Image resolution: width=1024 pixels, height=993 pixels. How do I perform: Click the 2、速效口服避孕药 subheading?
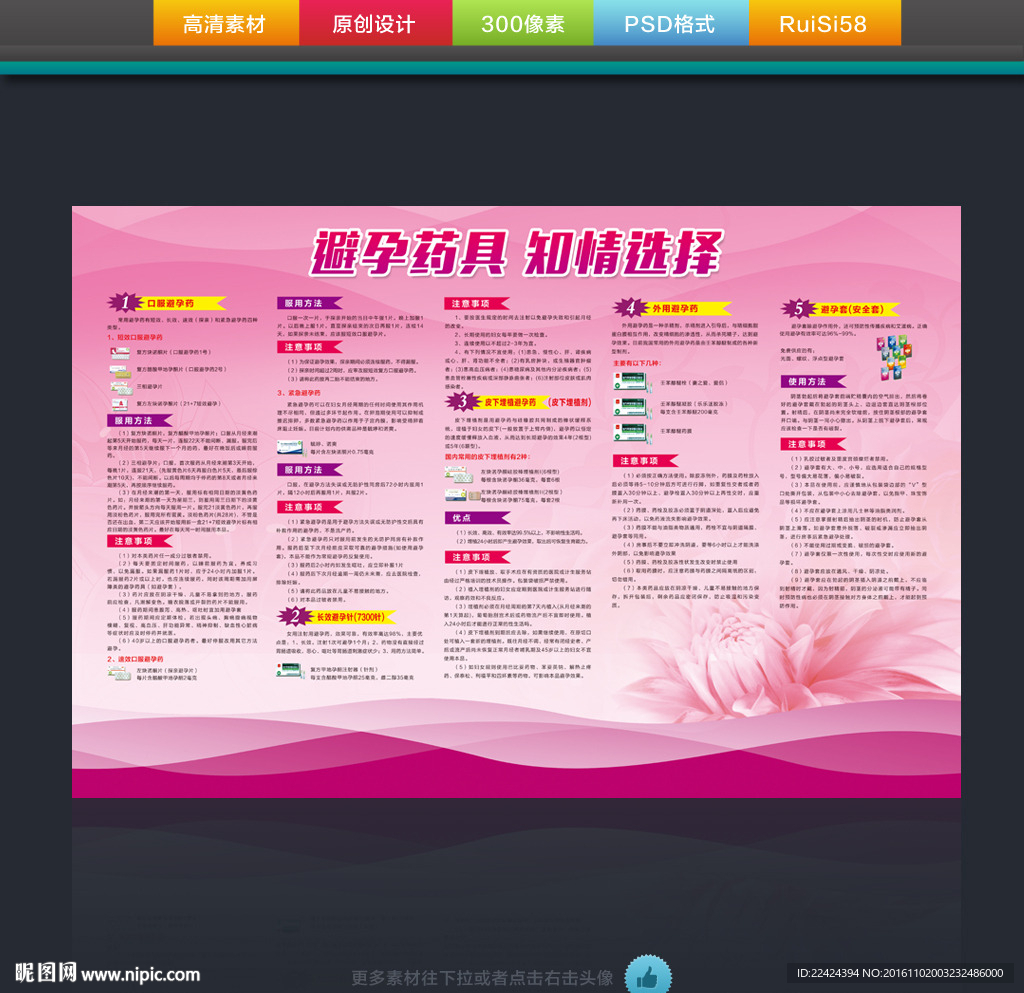point(135,659)
